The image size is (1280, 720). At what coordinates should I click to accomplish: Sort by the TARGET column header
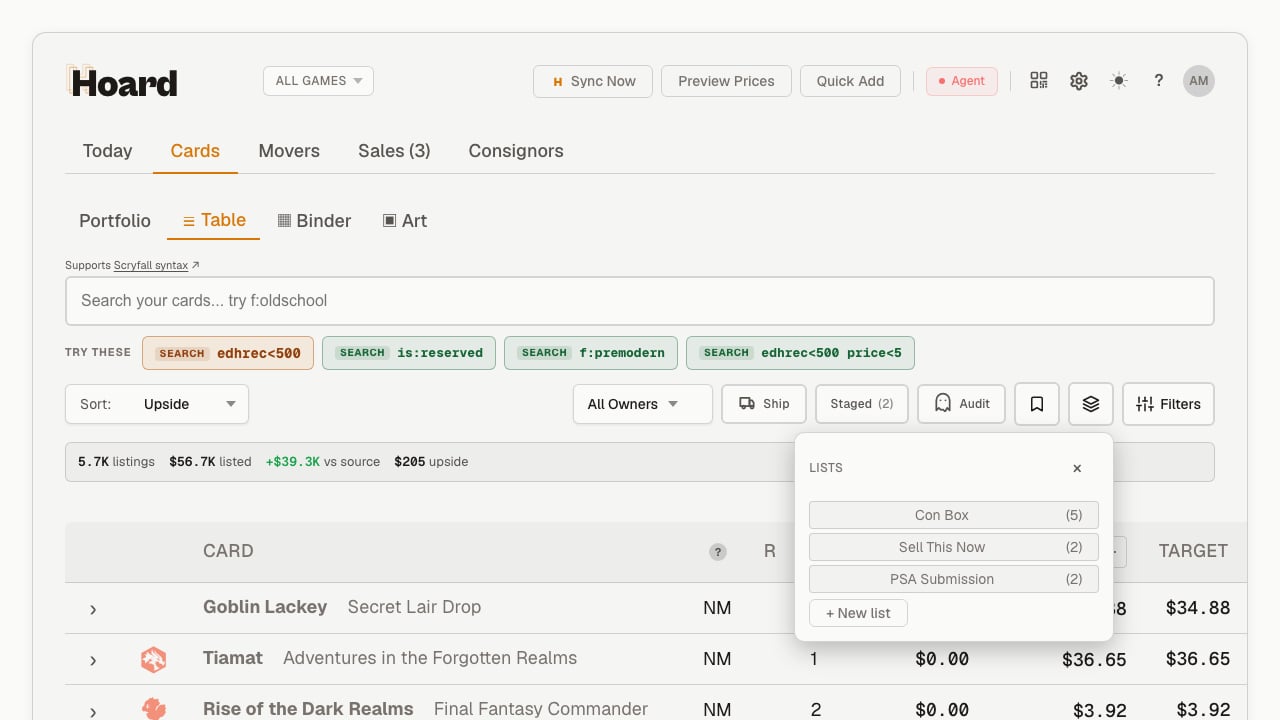[1194, 551]
